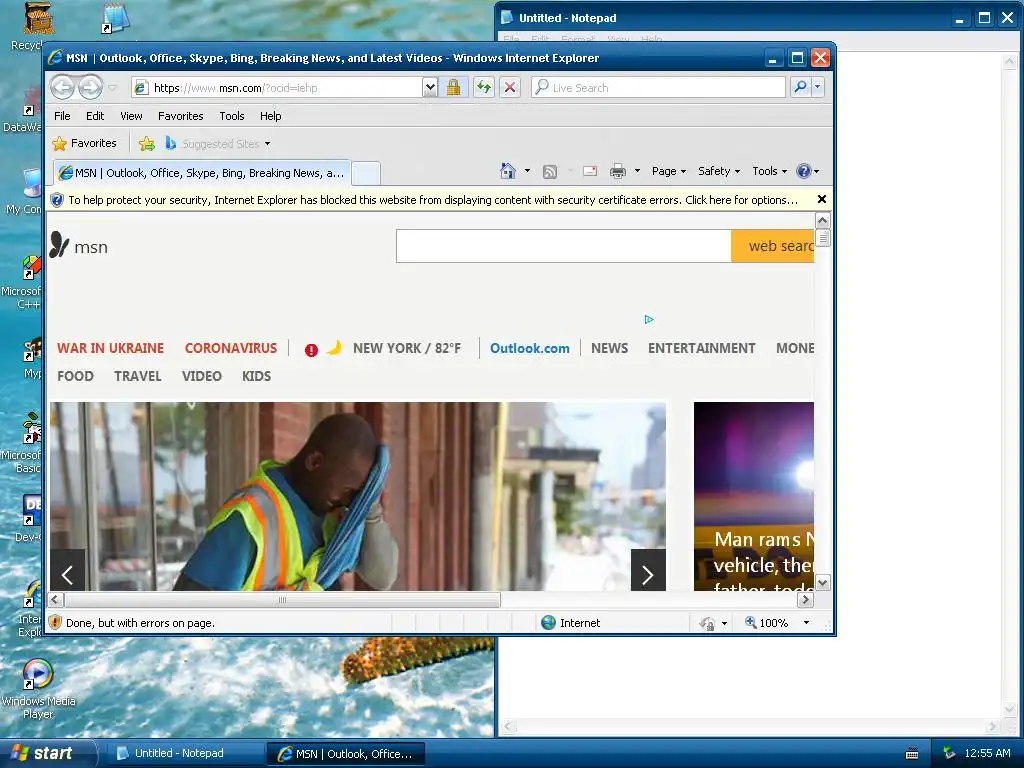
Task: Click the blue Help question mark icon
Action: tap(803, 171)
